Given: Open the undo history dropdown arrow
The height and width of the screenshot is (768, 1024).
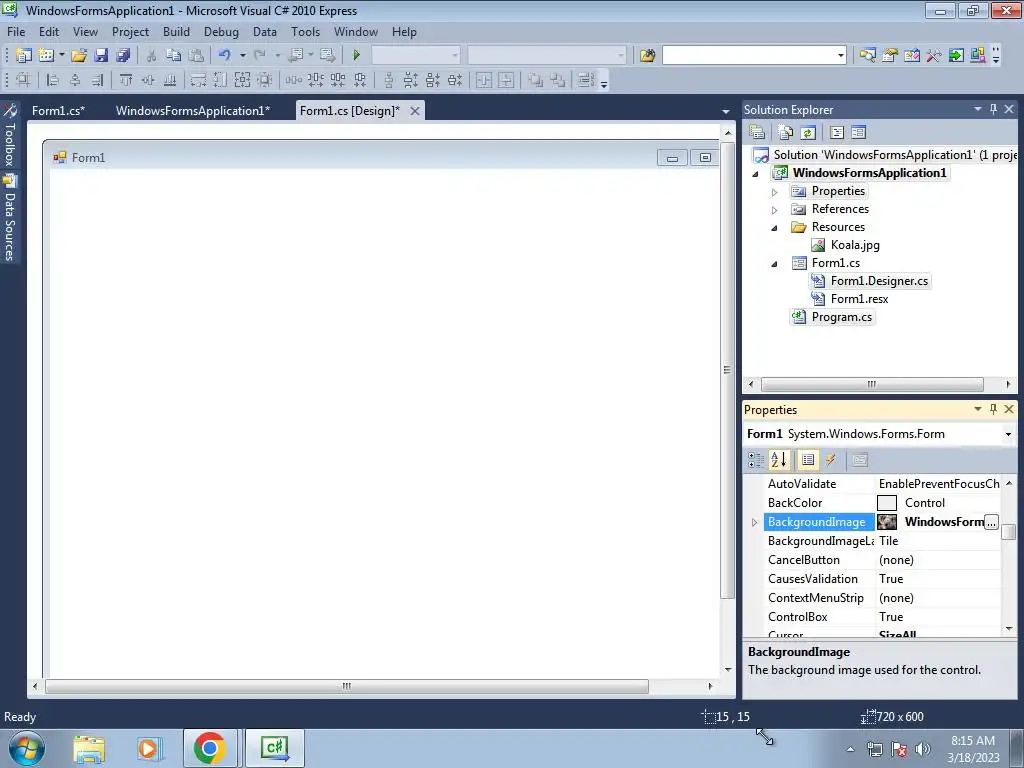Looking at the screenshot, I should coord(242,56).
